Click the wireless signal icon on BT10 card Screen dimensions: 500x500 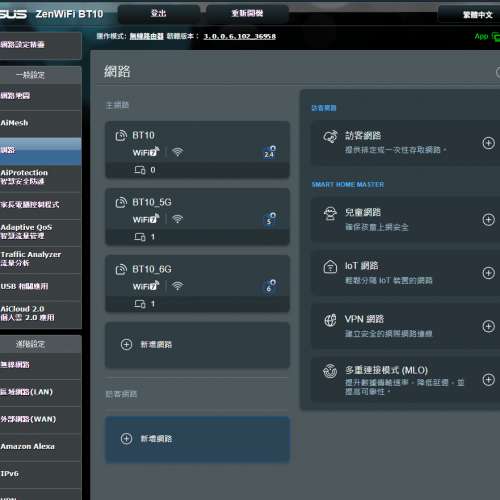click(x=178, y=152)
